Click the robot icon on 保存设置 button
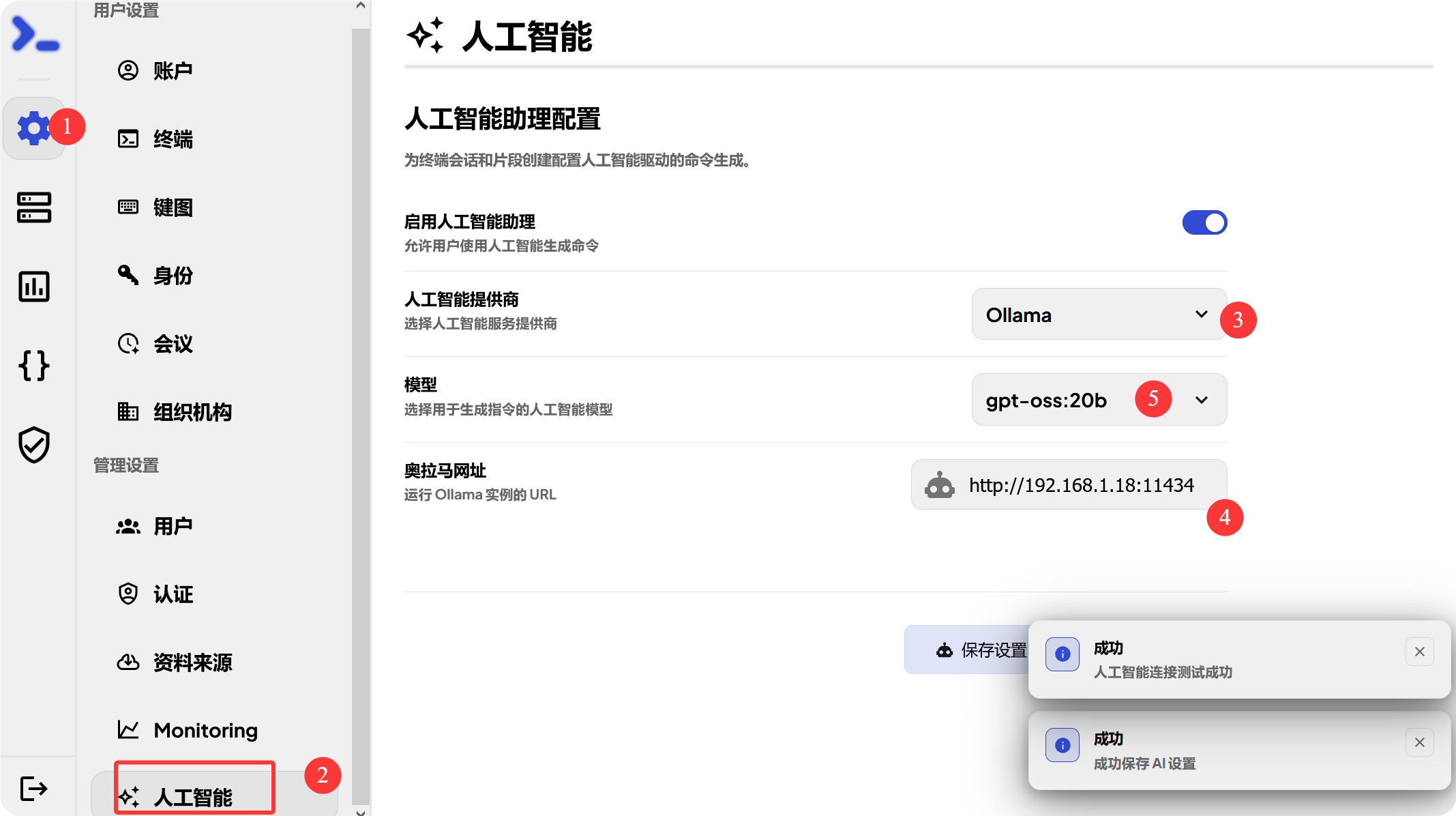Screen dimensions: 1456x816 [943, 650]
